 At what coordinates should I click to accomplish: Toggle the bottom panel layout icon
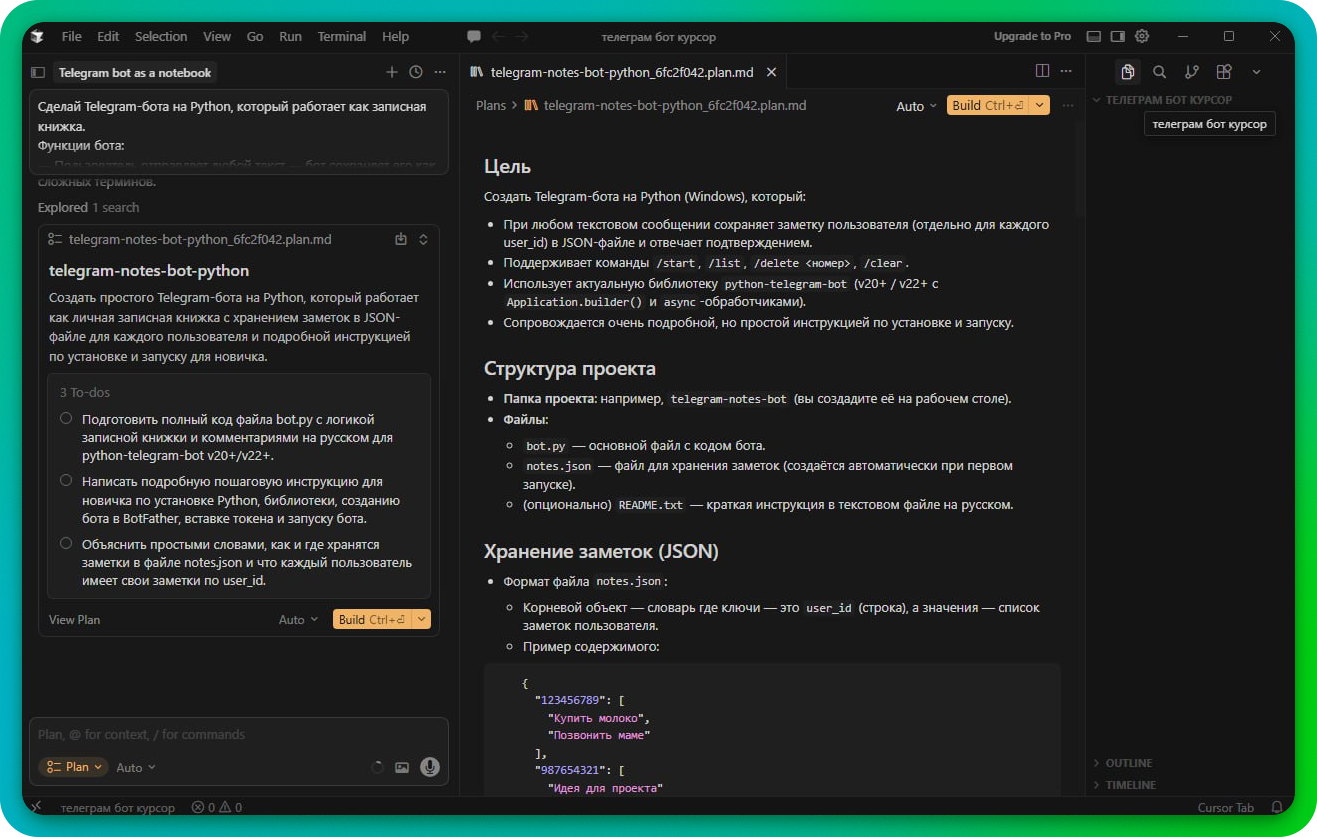[x=1094, y=36]
